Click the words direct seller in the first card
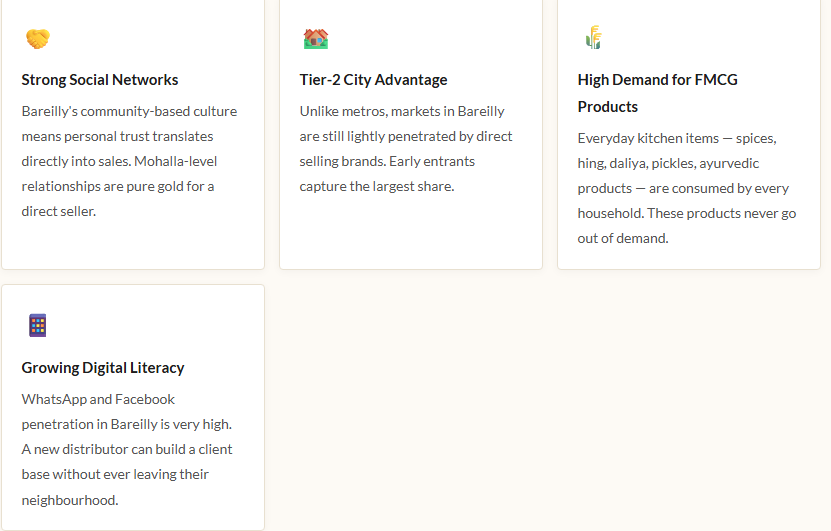831x531 pixels. [x=58, y=211]
